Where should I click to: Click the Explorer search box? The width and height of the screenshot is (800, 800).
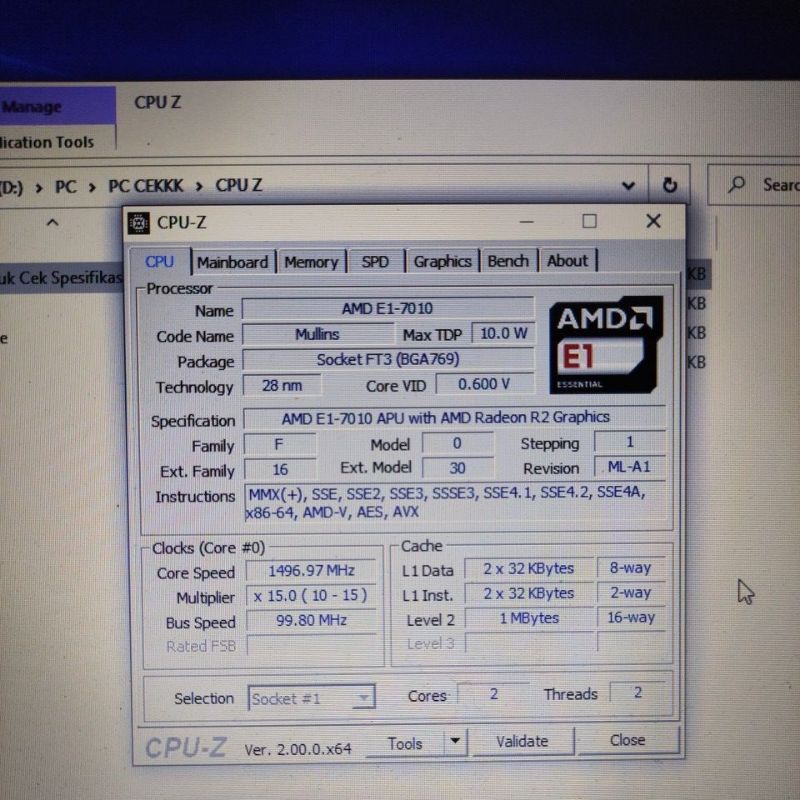point(754,184)
